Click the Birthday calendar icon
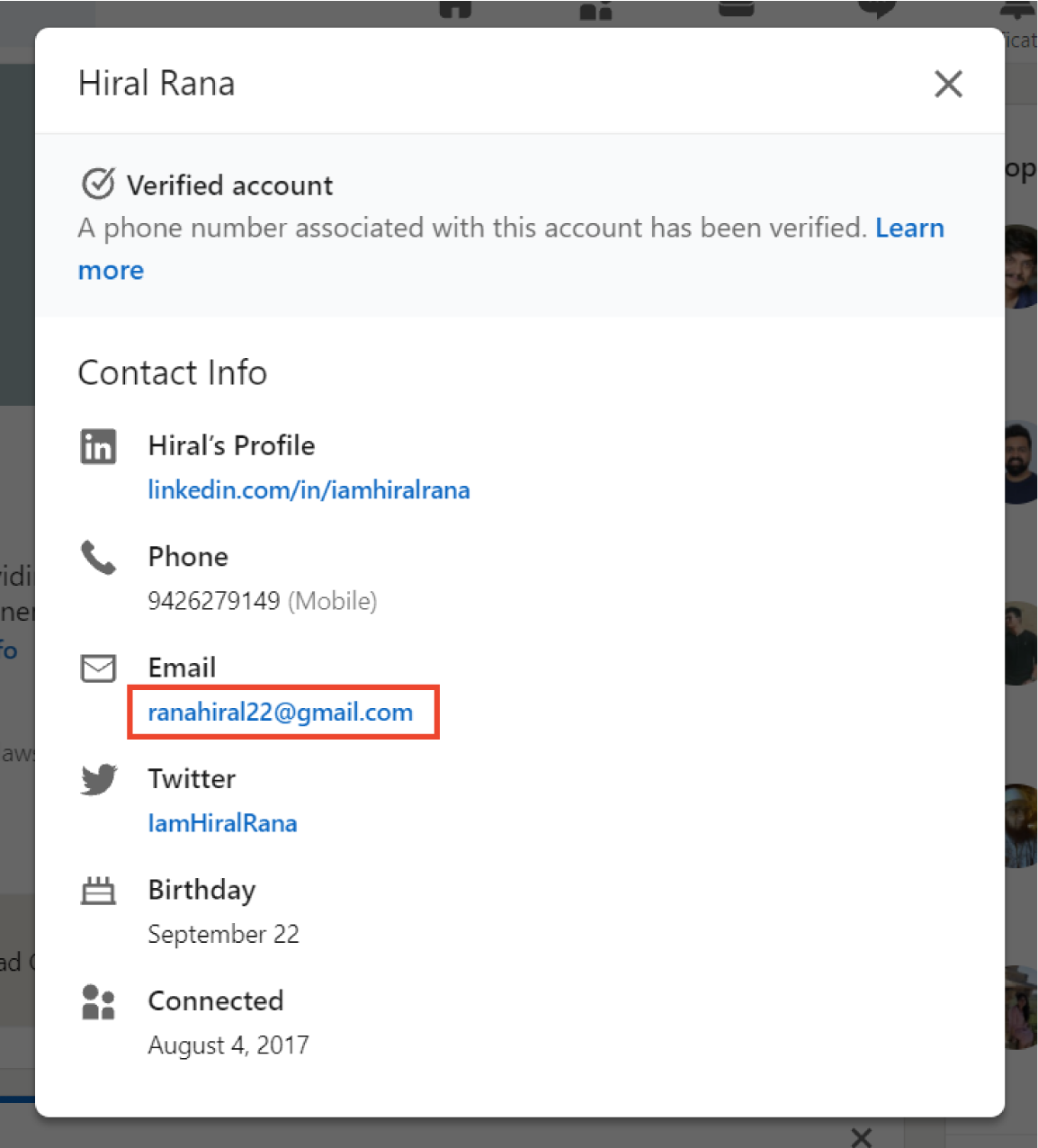The width and height of the screenshot is (1038, 1148). click(99, 891)
